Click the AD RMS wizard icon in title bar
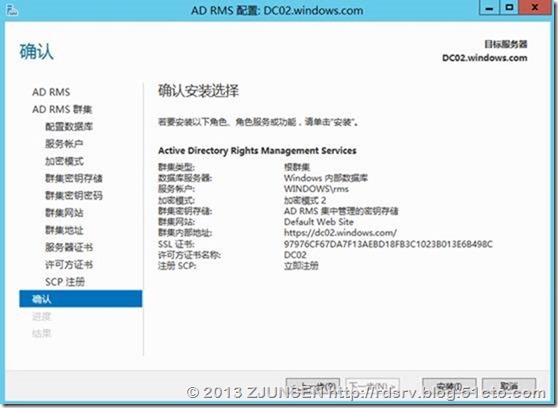Image resolution: width=558 pixels, height=408 pixels. tap(12, 10)
